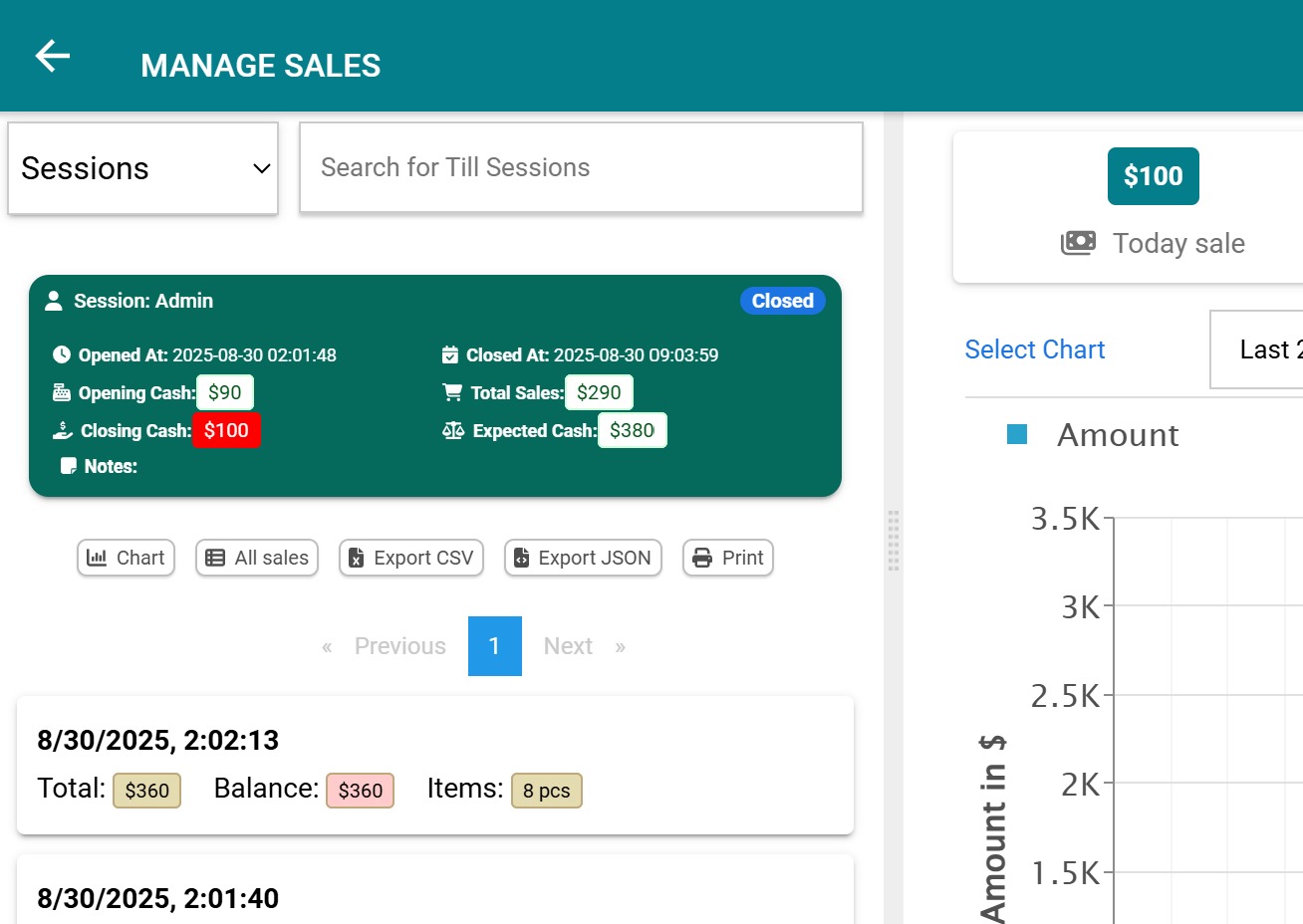Export session data as CSV
Image resolution: width=1303 pixels, height=924 pixels.
click(411, 558)
